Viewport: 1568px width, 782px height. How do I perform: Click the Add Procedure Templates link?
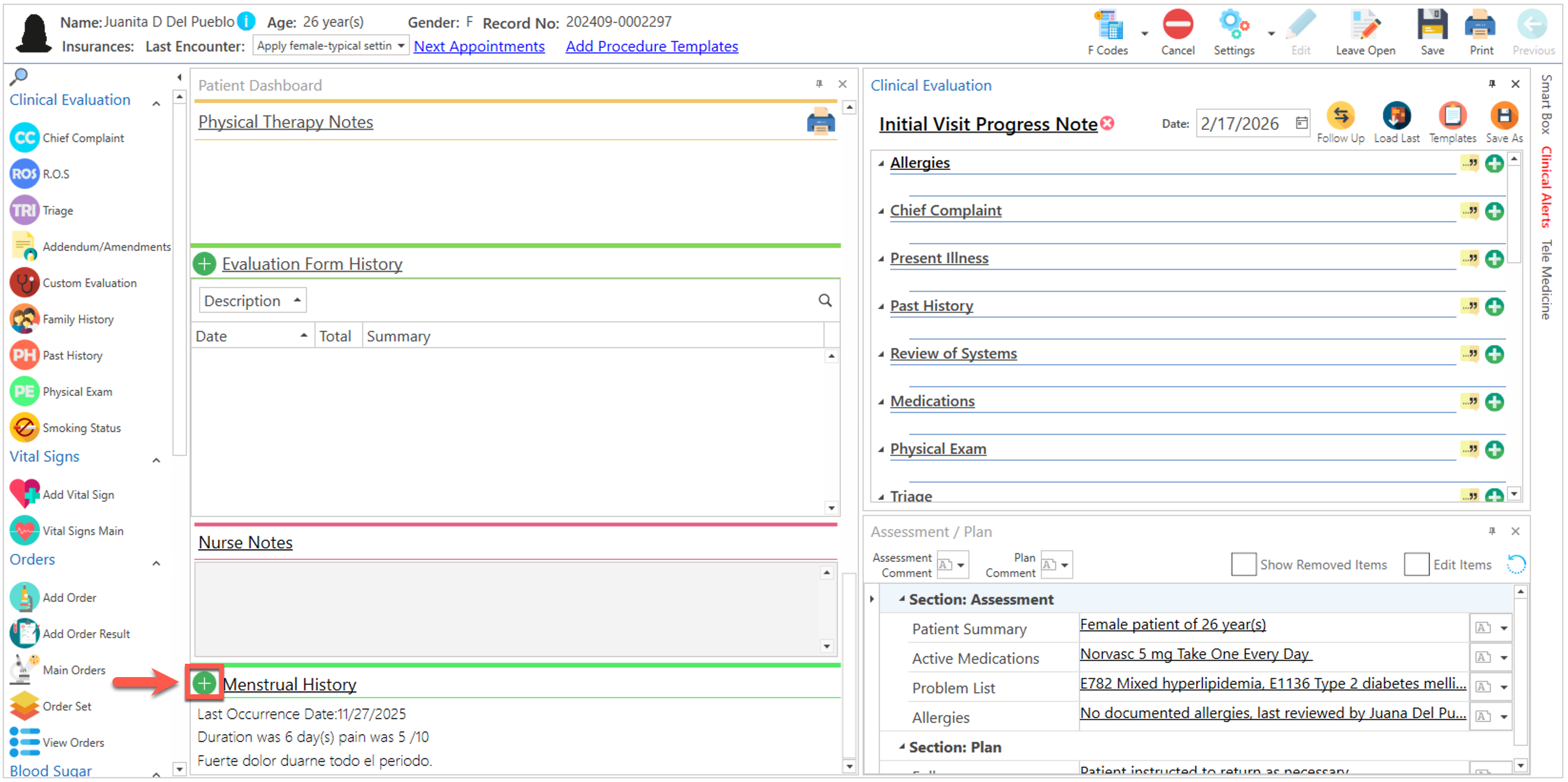tap(652, 46)
